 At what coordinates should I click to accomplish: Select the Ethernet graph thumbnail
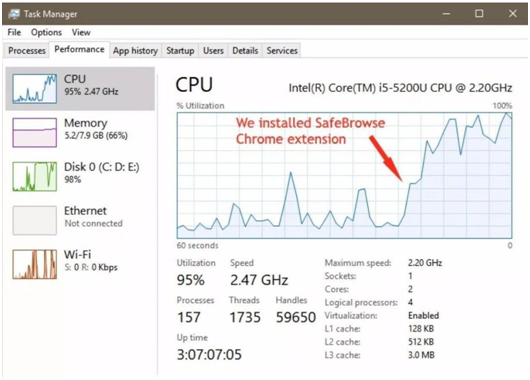[x=34, y=220]
